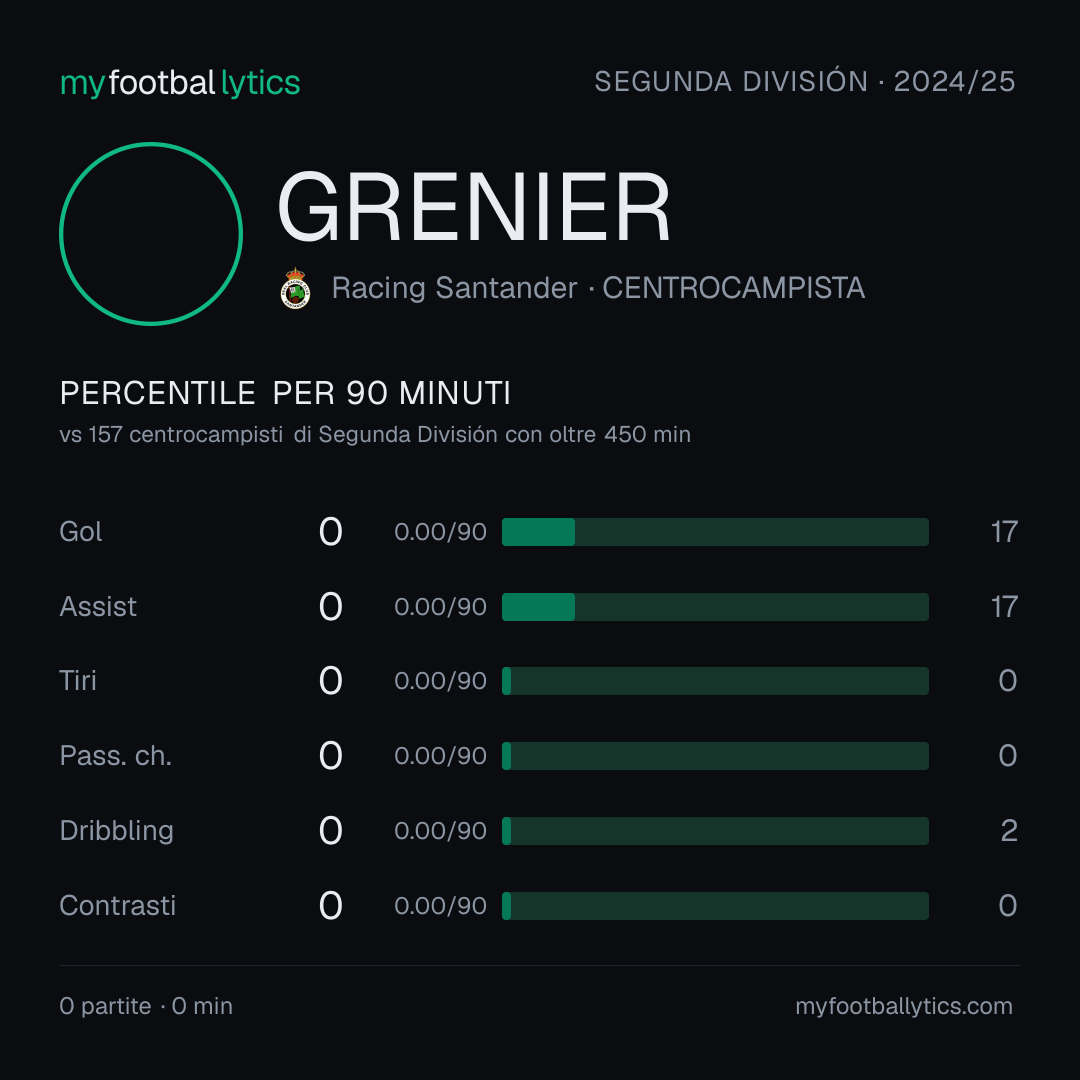Open the myfootballytics.com footer link

click(904, 1006)
